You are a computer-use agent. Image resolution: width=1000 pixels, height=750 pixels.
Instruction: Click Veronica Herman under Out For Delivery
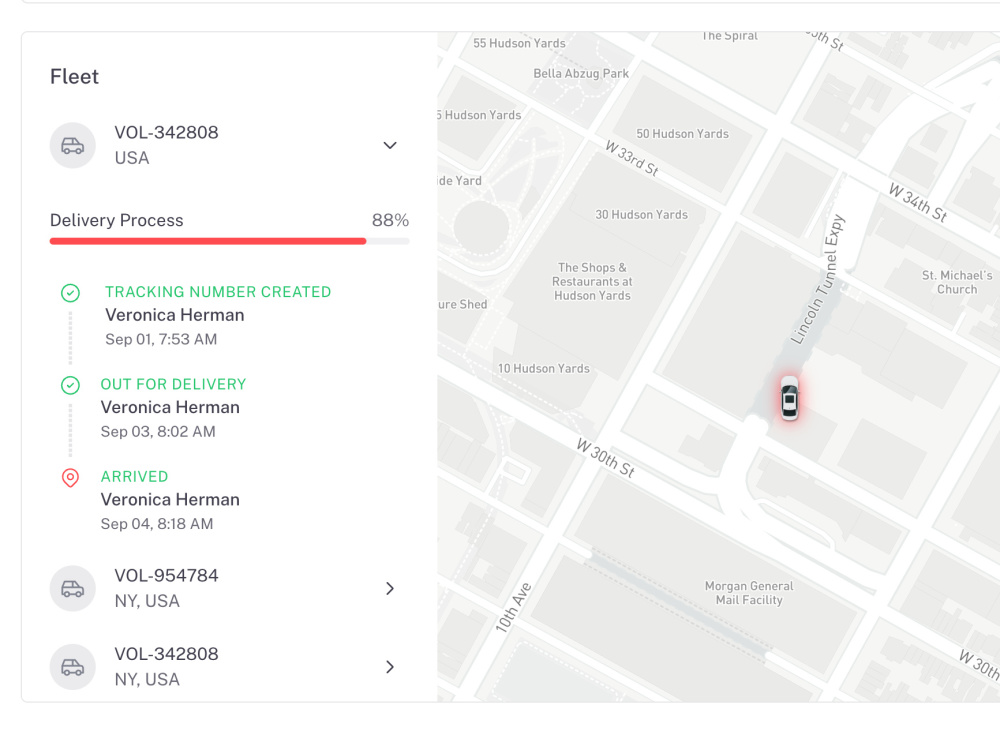[x=170, y=408]
